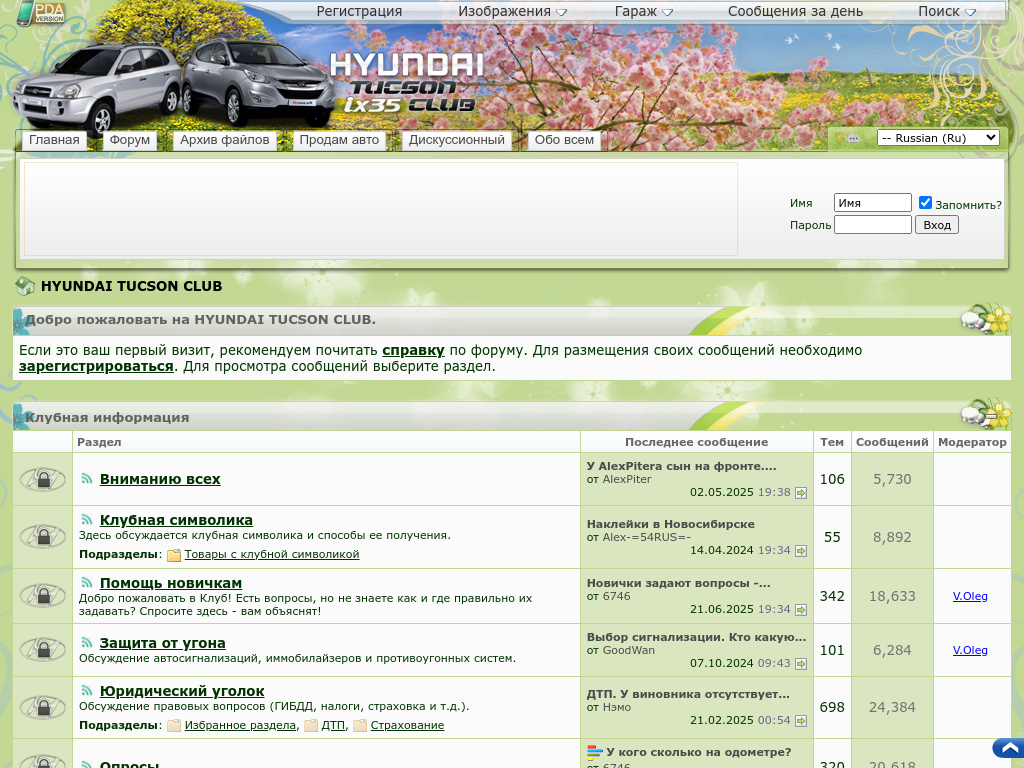Open the language selector Russian (Ru)

pyautogui.click(x=937, y=138)
